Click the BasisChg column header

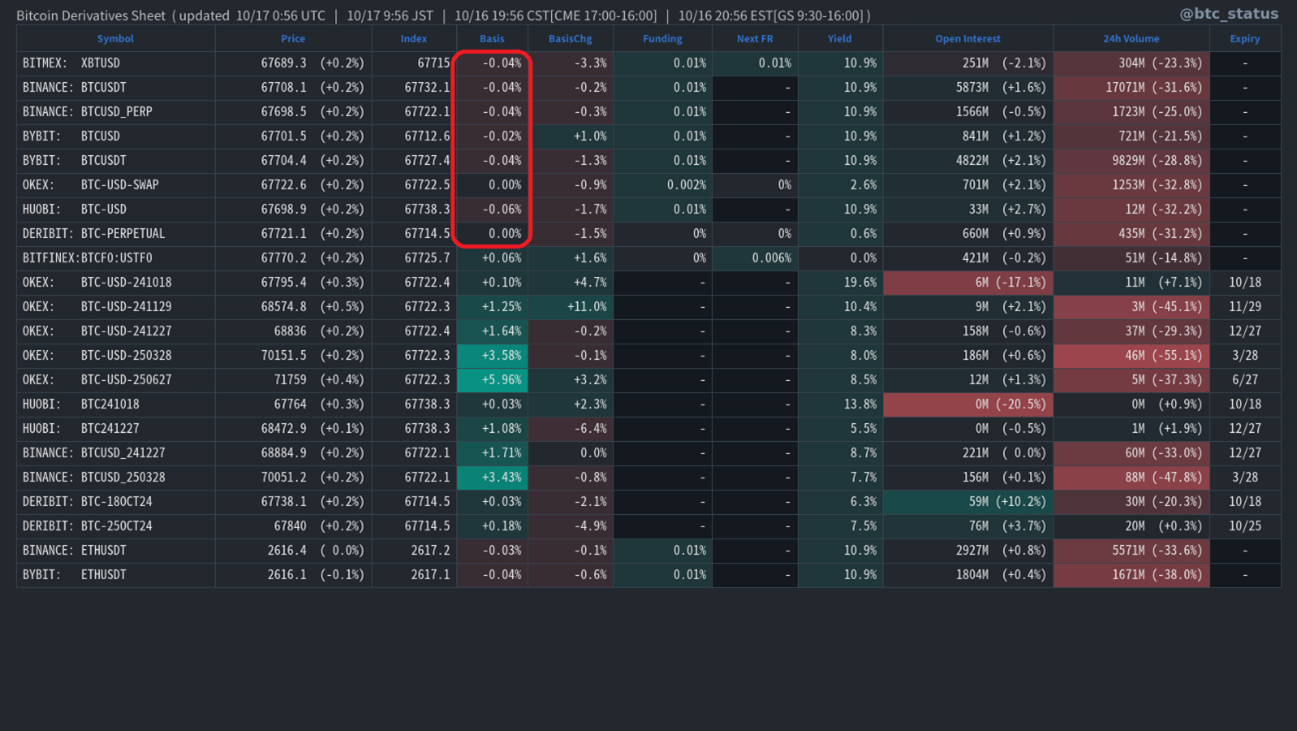click(x=570, y=39)
